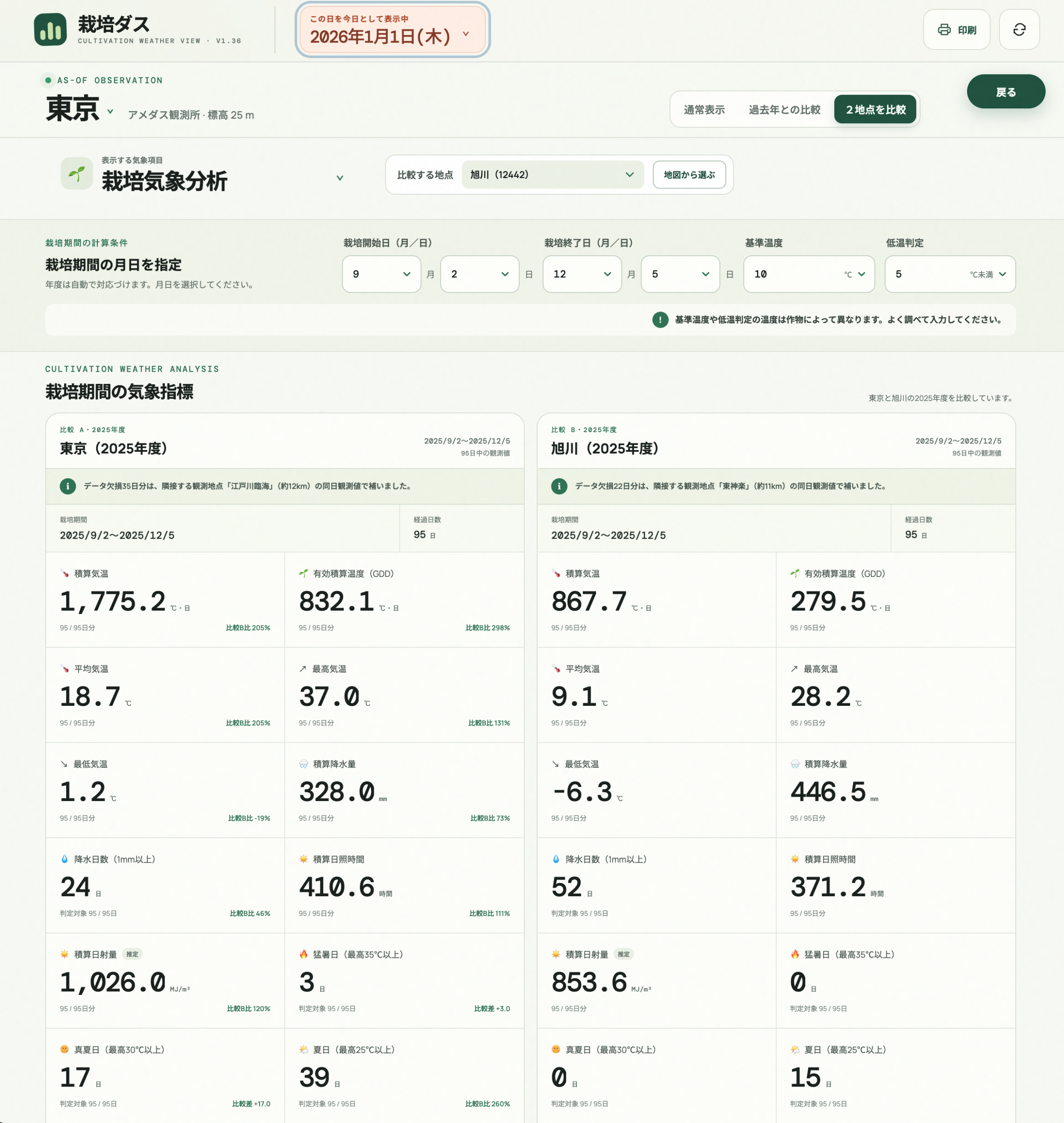
Task: Click the info icon in 東京 data-gap notice
Action: coord(68,486)
